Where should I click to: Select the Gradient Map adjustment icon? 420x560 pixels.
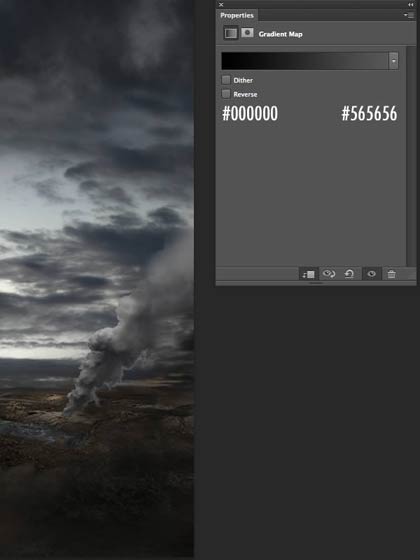coord(231,34)
